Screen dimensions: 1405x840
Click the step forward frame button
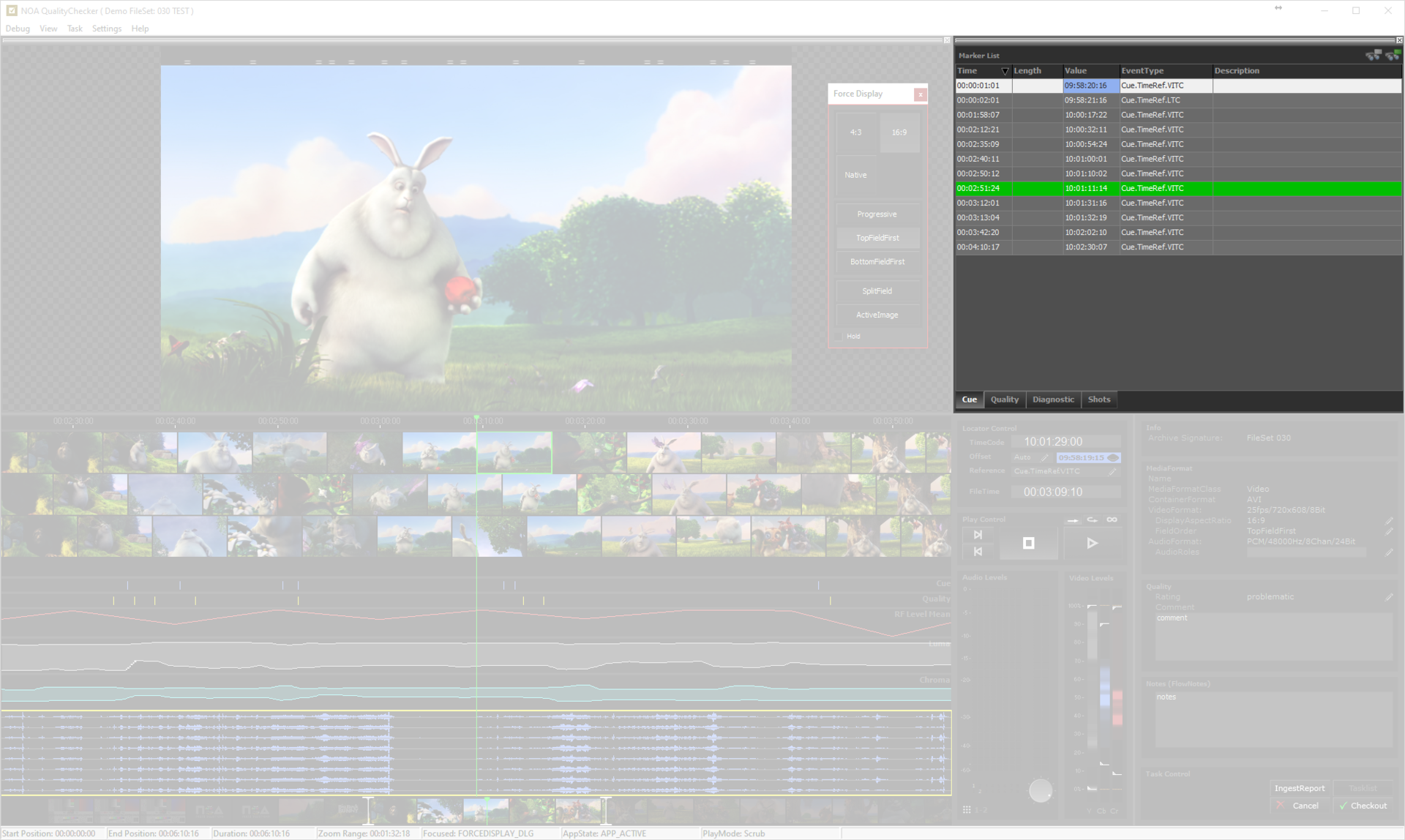[x=978, y=535]
